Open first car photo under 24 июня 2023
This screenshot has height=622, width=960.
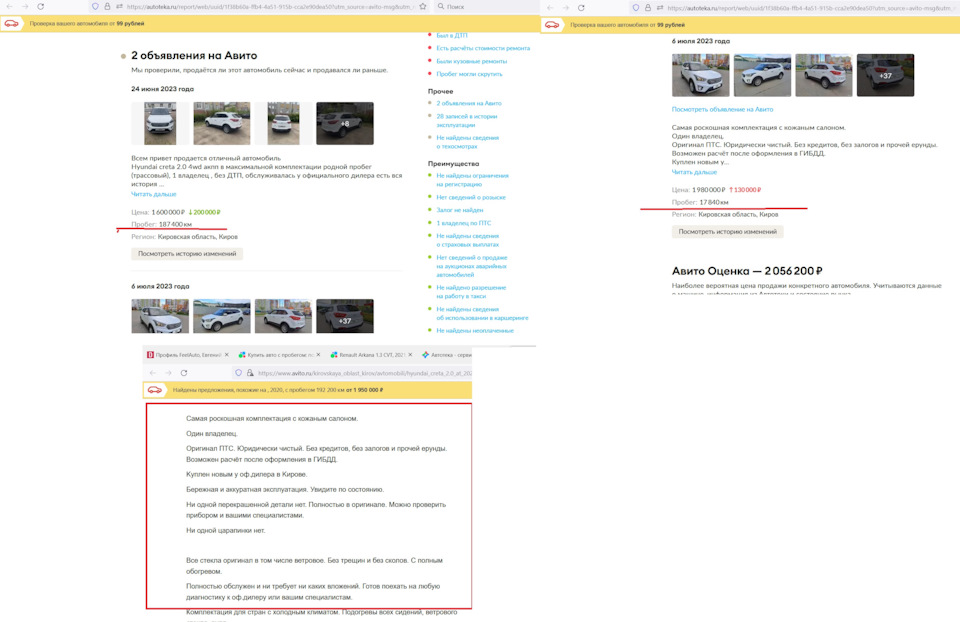(160, 124)
